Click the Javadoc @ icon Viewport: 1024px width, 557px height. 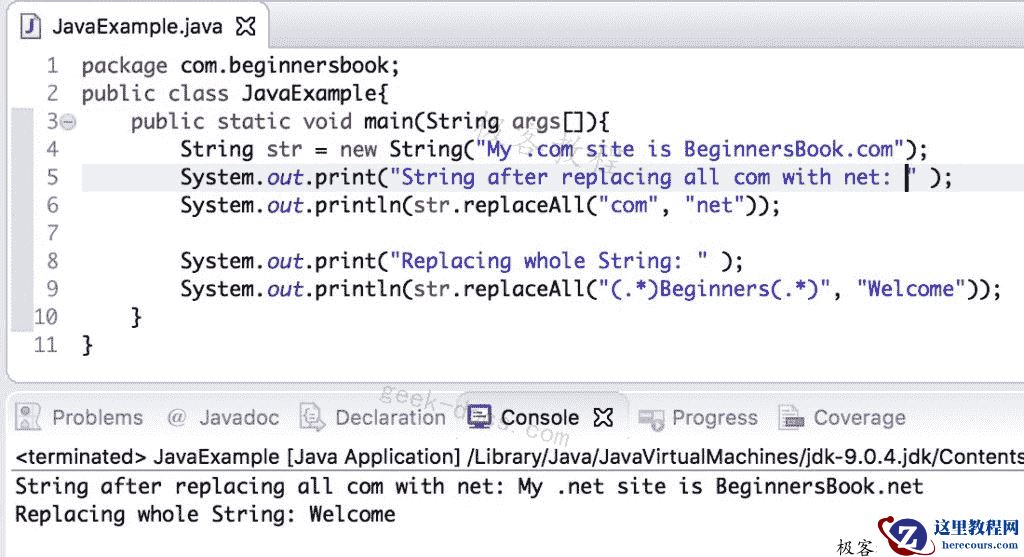176,417
